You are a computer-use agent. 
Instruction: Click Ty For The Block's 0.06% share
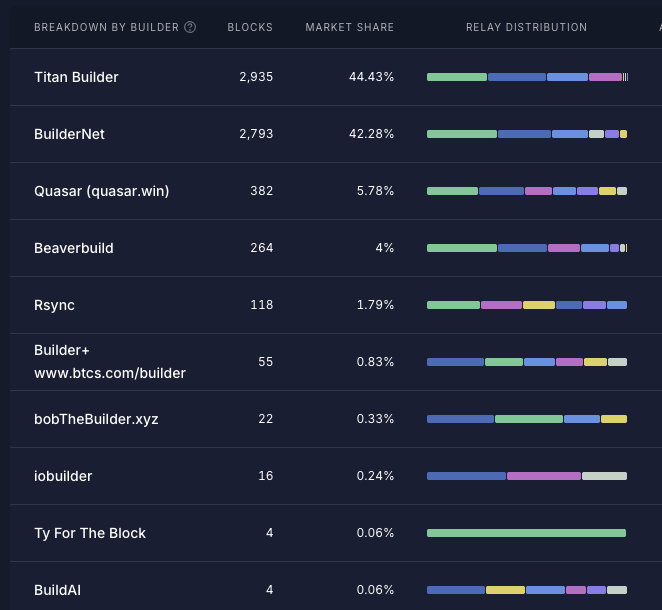(375, 533)
